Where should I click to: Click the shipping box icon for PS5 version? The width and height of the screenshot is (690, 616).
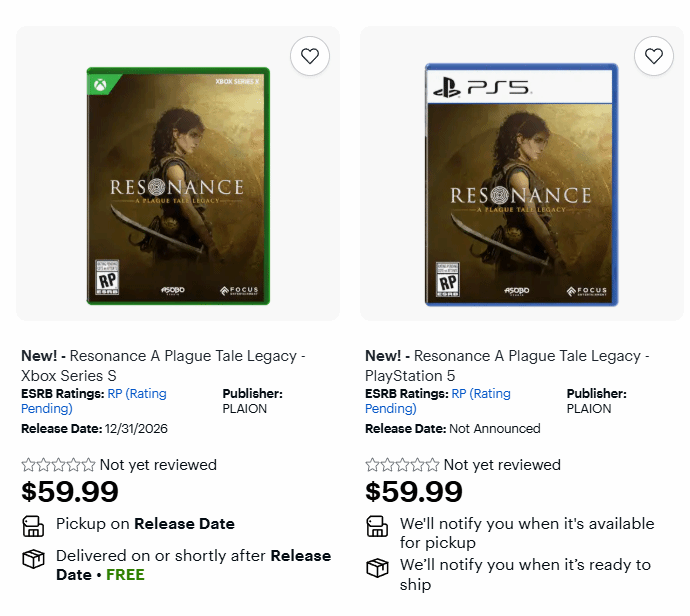(x=377, y=568)
